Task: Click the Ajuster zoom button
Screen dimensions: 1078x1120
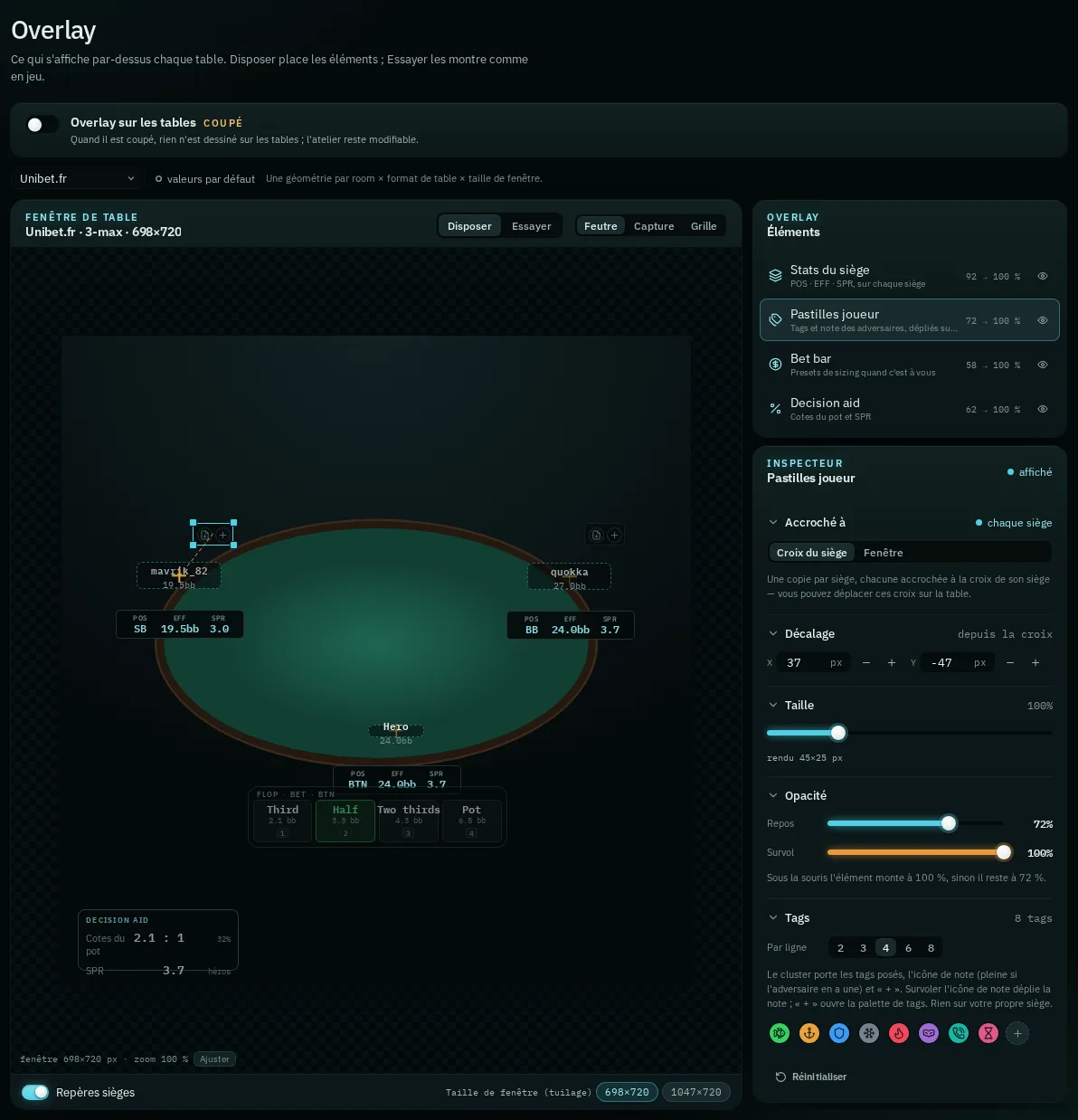Action: pyautogui.click(x=215, y=1058)
